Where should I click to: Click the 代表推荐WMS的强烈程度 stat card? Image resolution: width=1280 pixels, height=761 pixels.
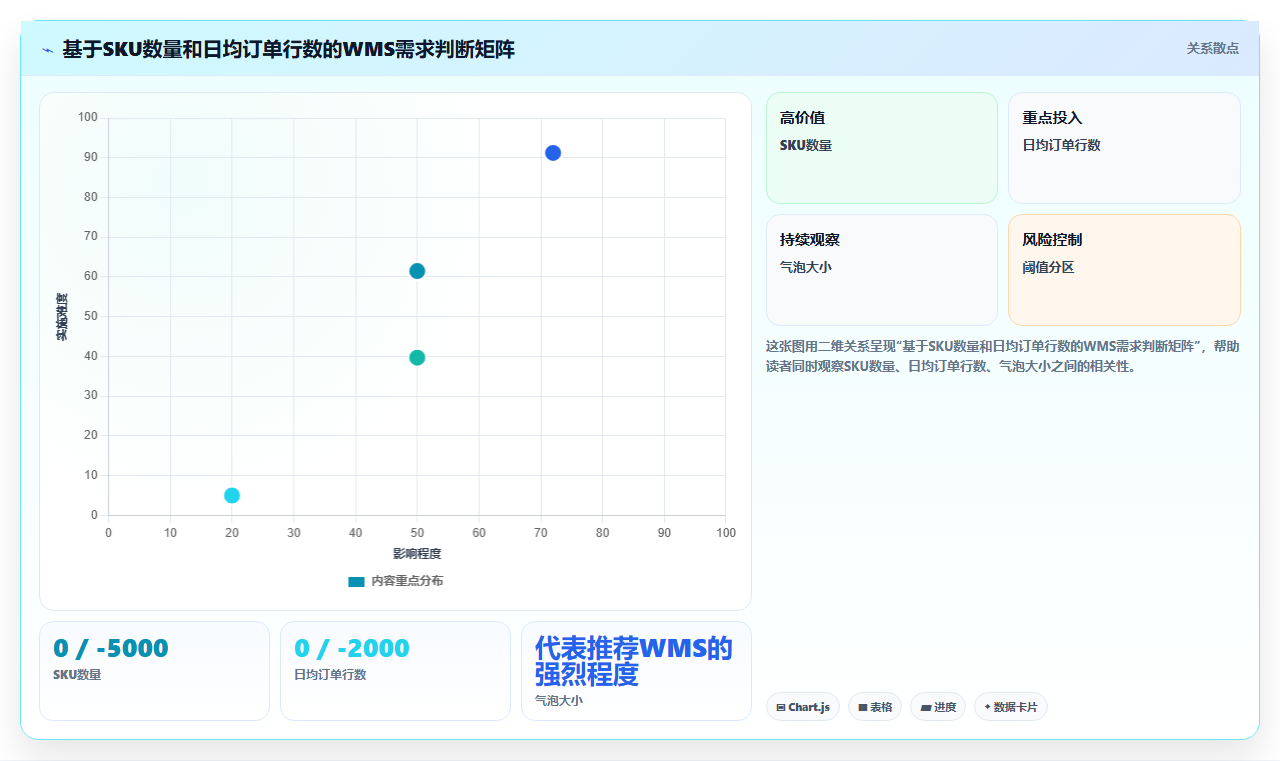[x=636, y=671]
